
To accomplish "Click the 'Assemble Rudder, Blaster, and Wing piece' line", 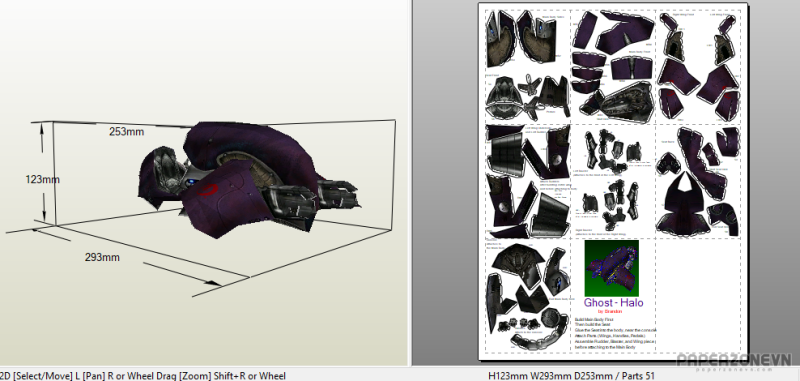I will [615, 342].
